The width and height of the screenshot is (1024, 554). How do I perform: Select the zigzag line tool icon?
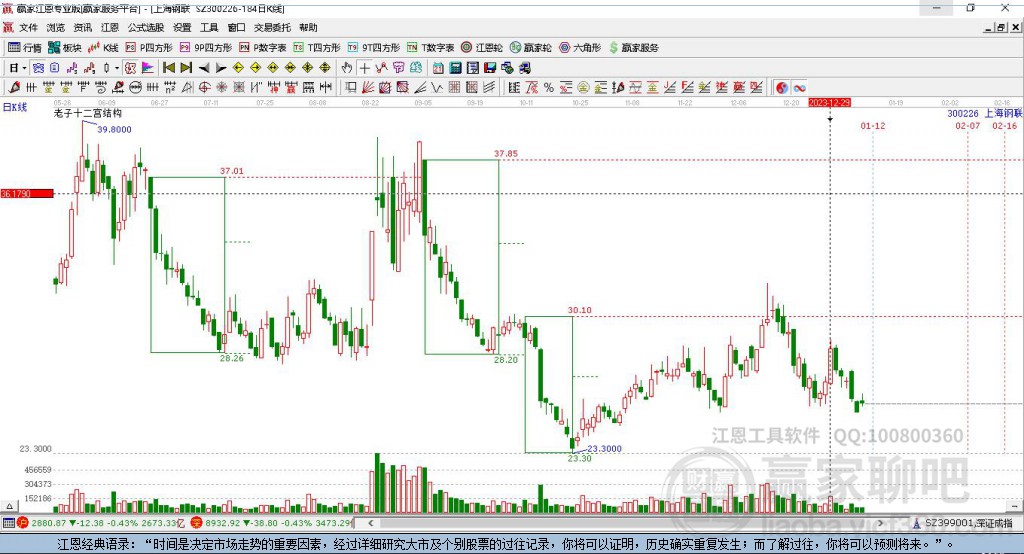coord(381,68)
